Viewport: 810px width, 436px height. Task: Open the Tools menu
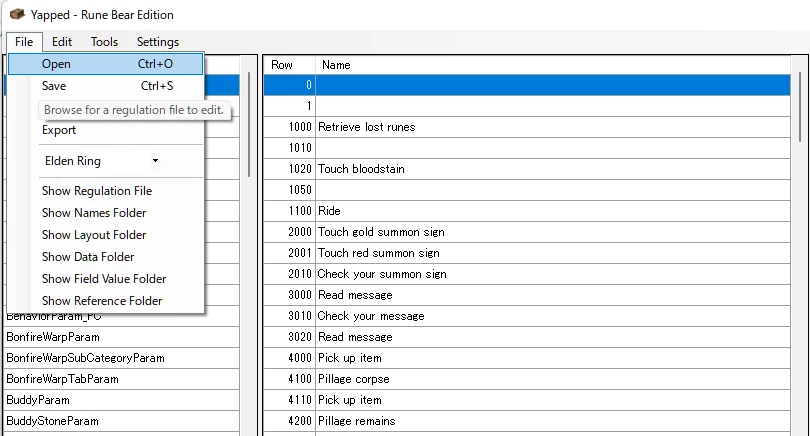[104, 42]
